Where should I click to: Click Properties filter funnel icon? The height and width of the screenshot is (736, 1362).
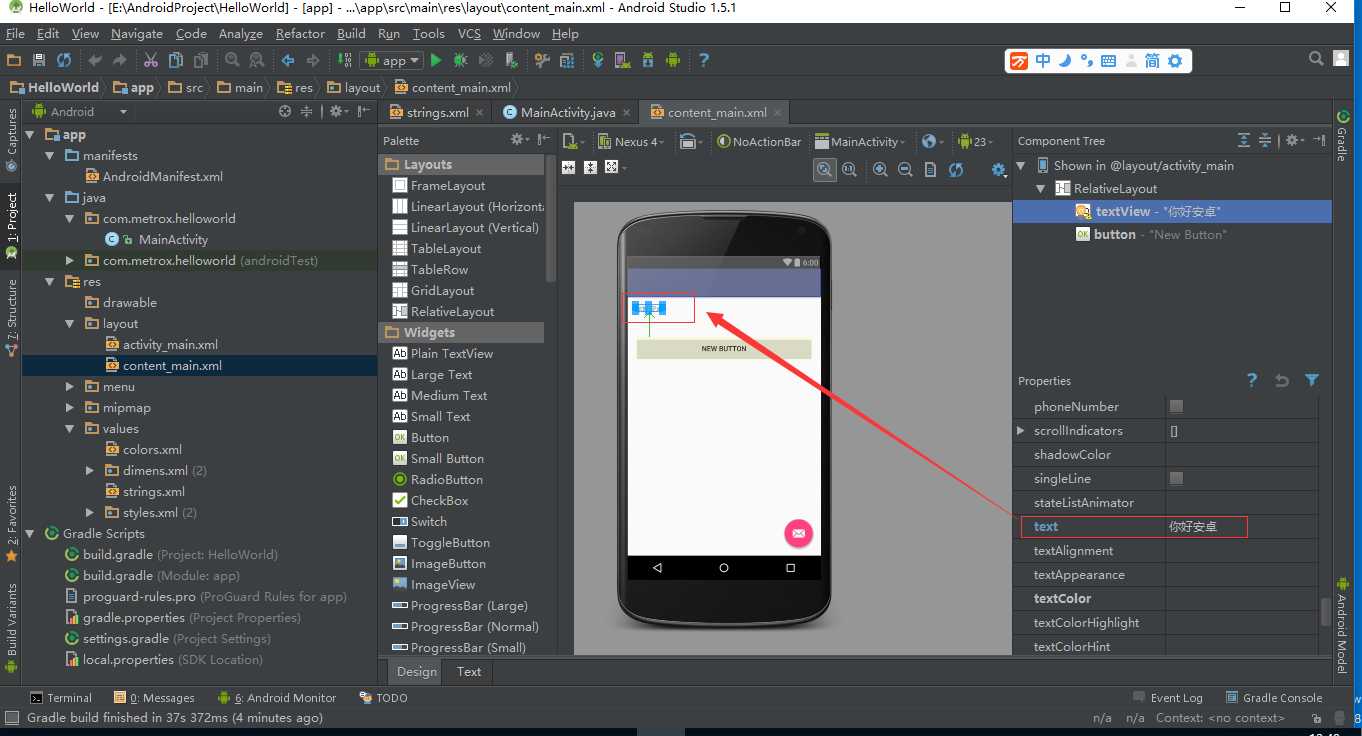coord(1312,380)
